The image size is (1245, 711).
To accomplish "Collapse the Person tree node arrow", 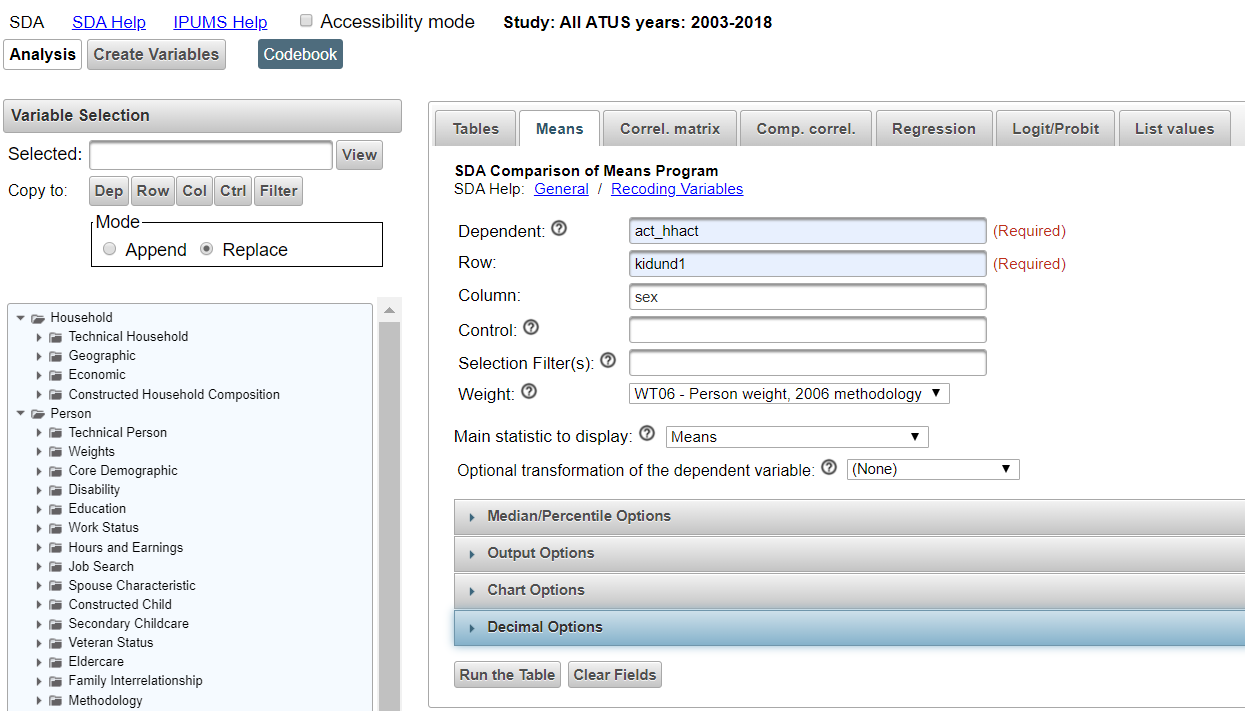I will (20, 414).
